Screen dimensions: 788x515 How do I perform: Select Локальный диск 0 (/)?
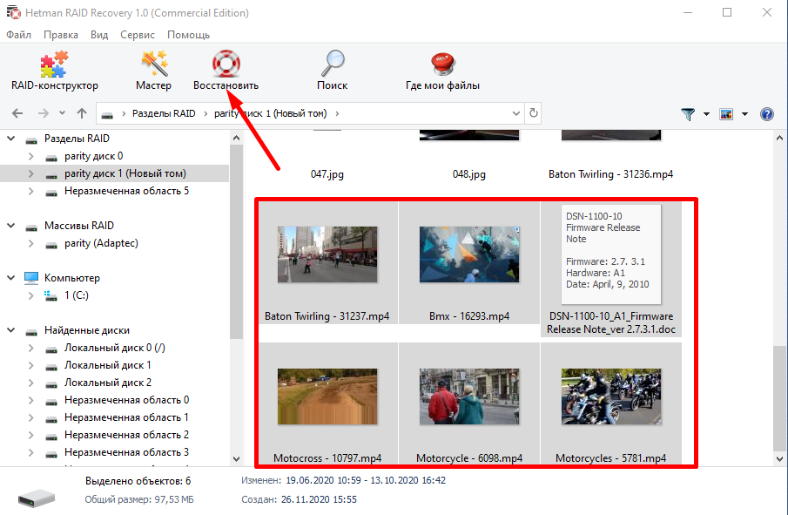point(115,348)
